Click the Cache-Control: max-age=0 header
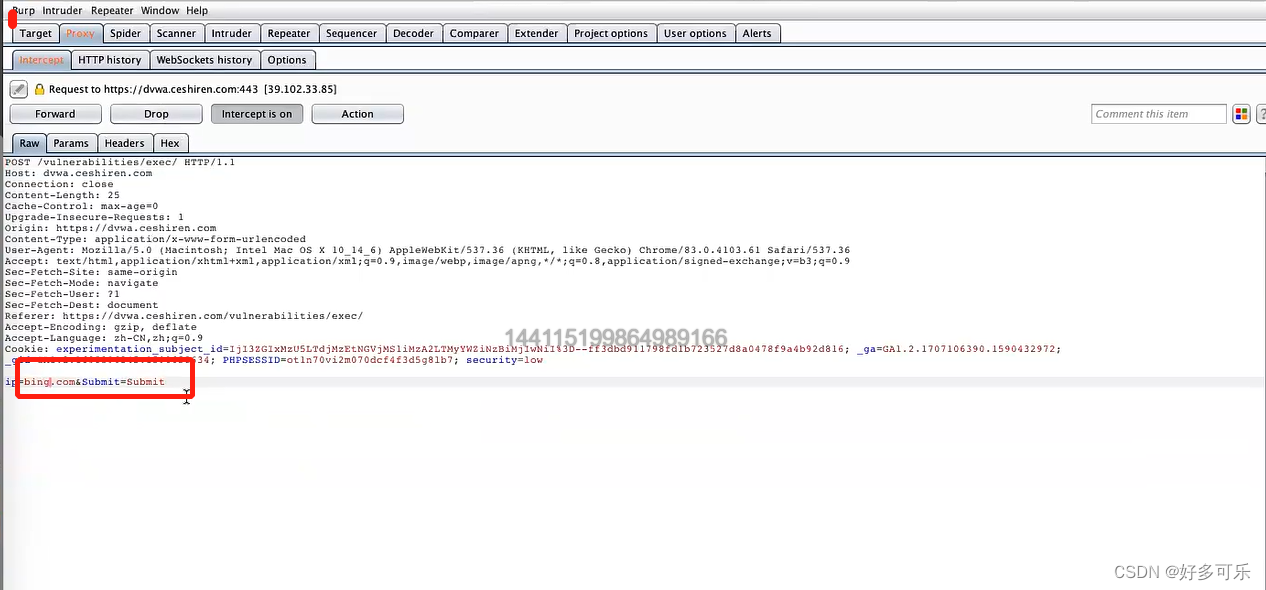This screenshot has height=590, width=1266. click(x=81, y=206)
